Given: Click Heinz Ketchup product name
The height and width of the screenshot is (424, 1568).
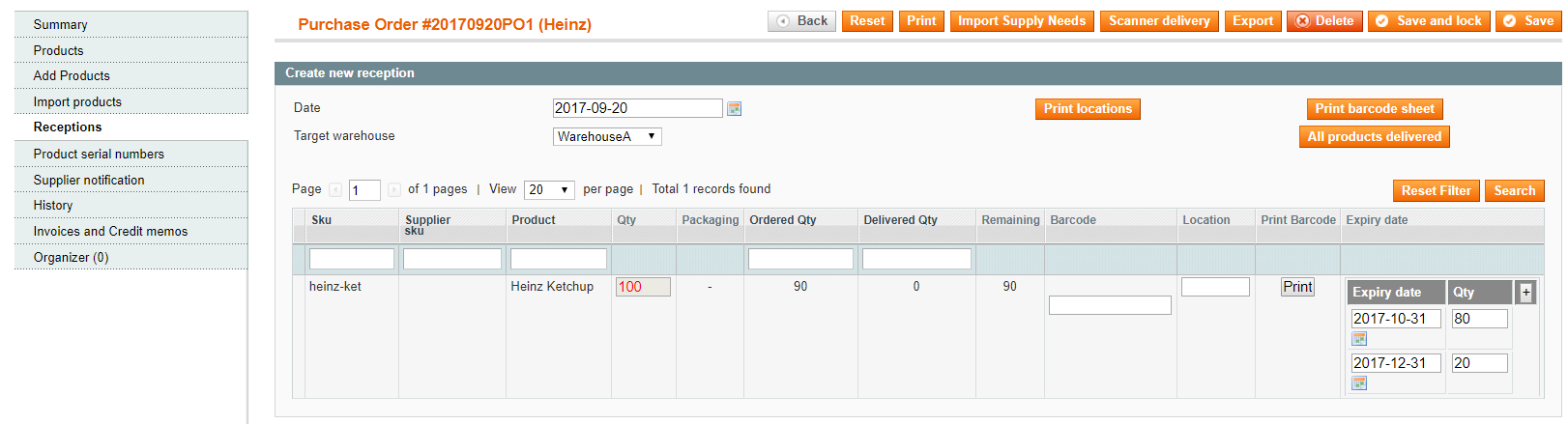Looking at the screenshot, I should (x=552, y=287).
